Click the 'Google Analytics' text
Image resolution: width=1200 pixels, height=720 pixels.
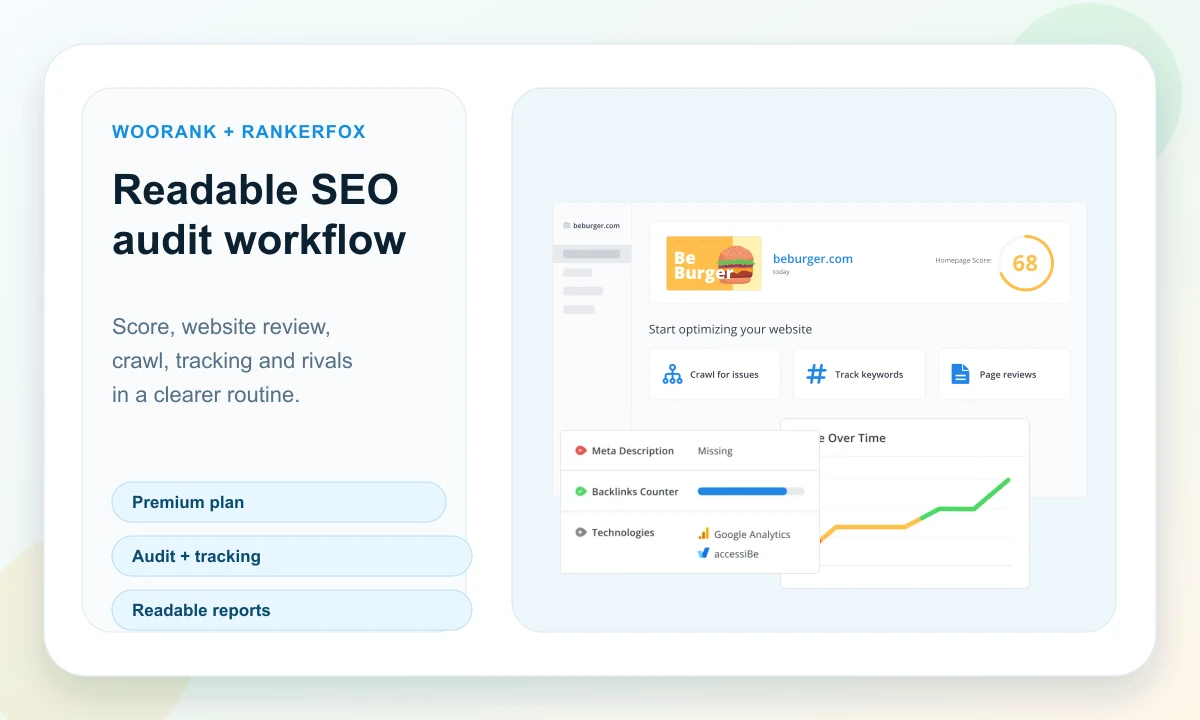[x=752, y=535]
